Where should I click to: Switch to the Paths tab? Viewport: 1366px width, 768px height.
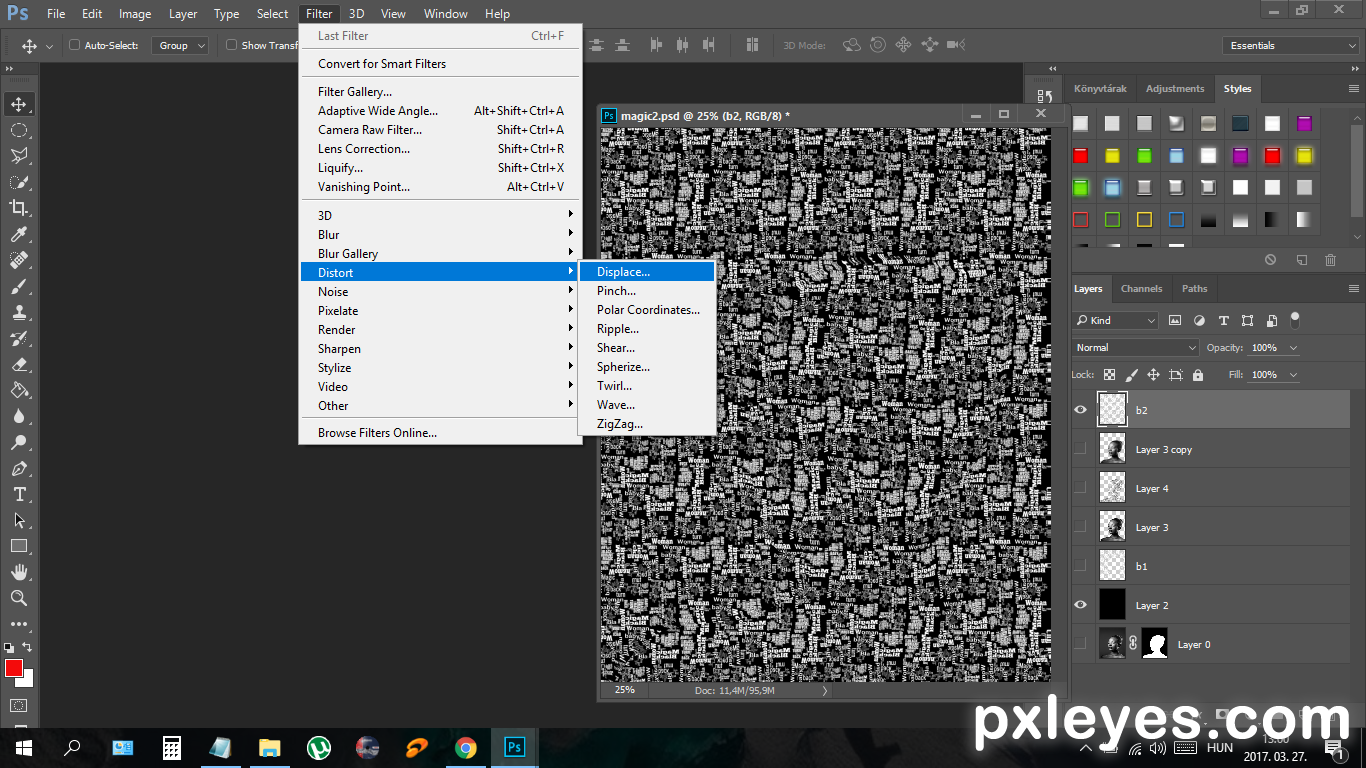click(1194, 288)
